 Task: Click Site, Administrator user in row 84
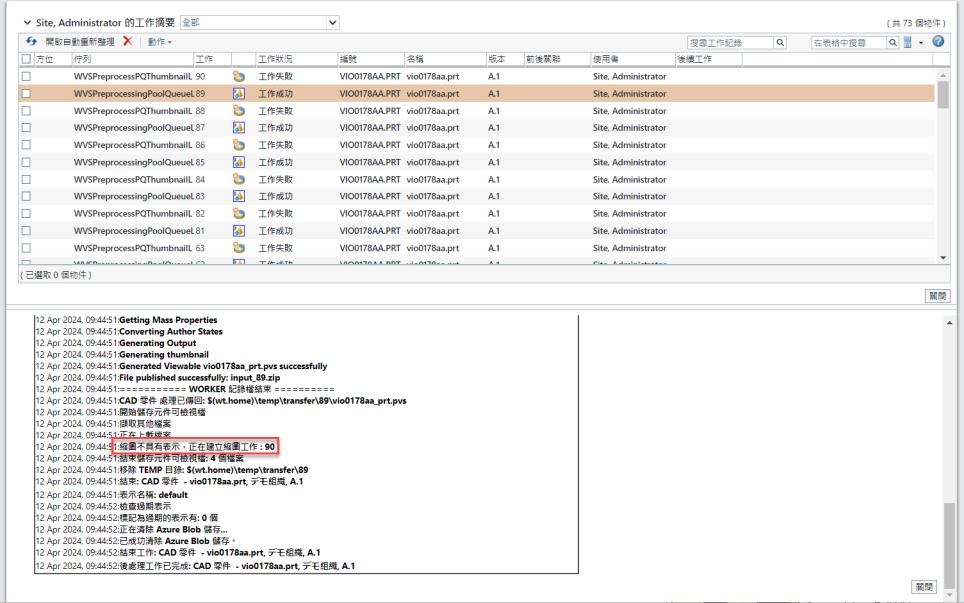[630, 179]
